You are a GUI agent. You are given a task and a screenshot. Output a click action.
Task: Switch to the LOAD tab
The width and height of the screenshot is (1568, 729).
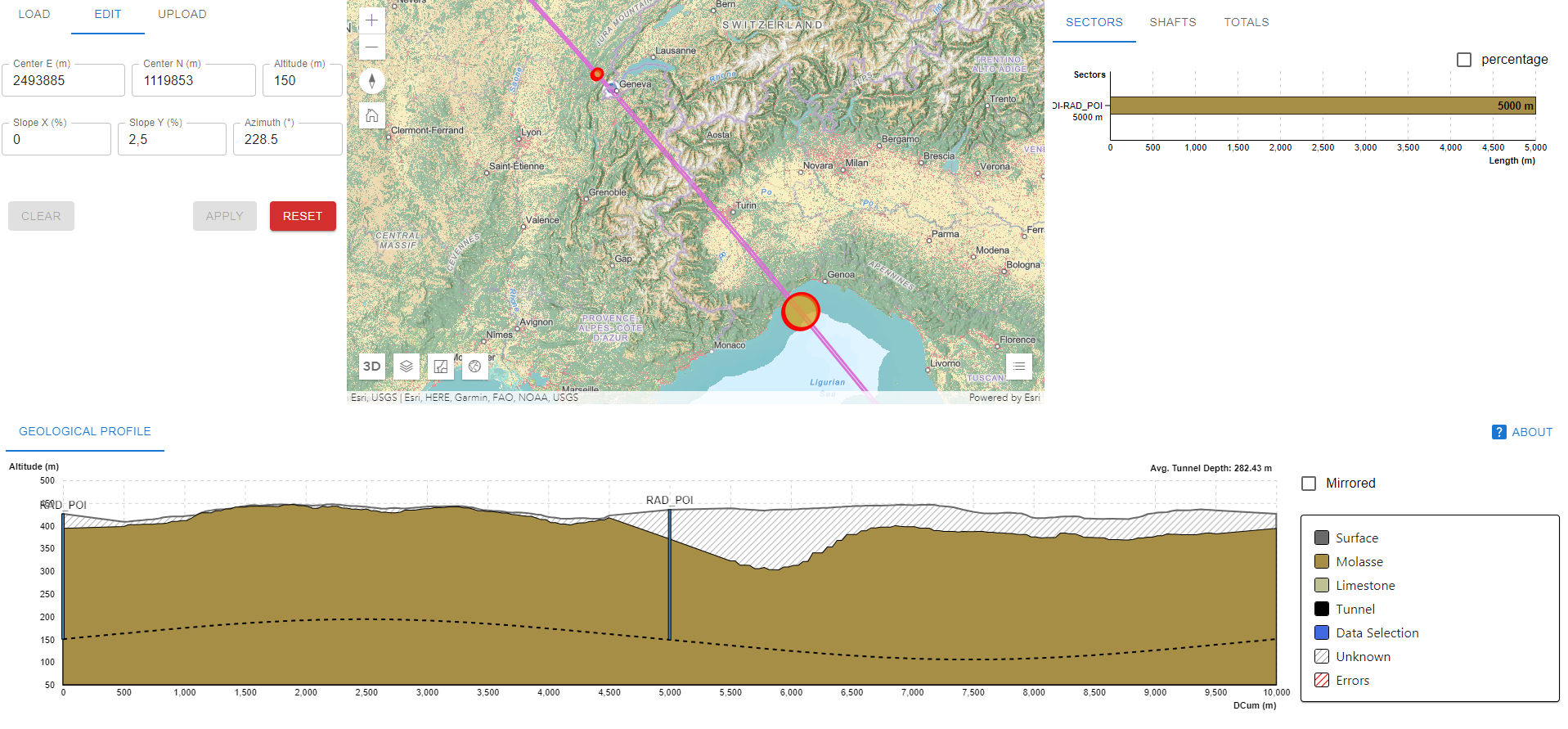(34, 15)
